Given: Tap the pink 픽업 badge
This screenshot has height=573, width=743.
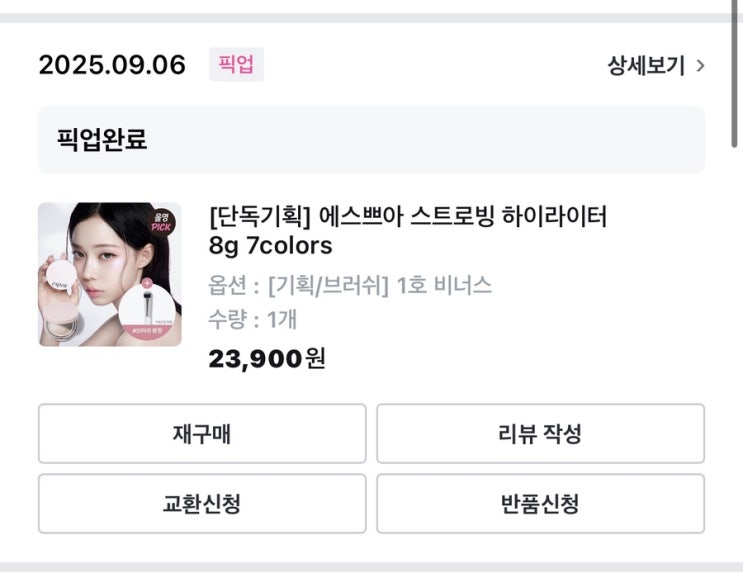Looking at the screenshot, I should 236,65.
